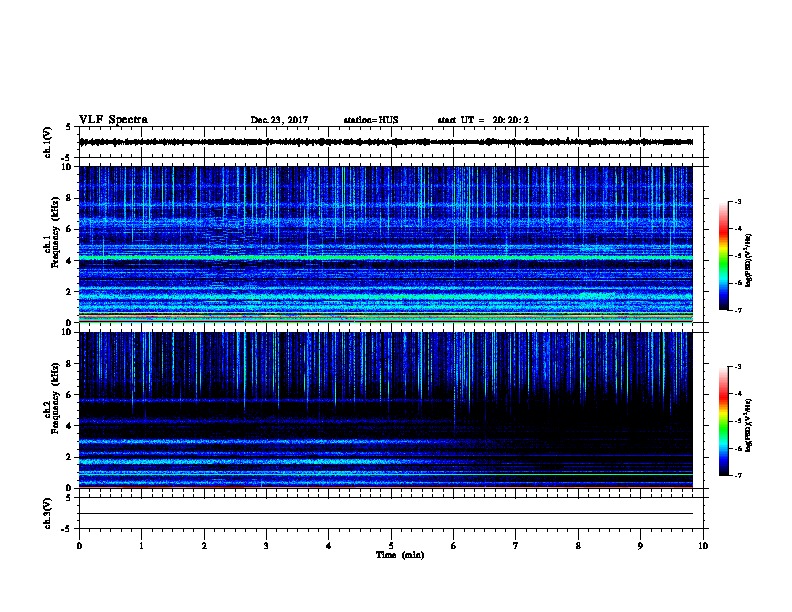Click the bright 4 kHz band in ch.1 spectrogram

386,258
